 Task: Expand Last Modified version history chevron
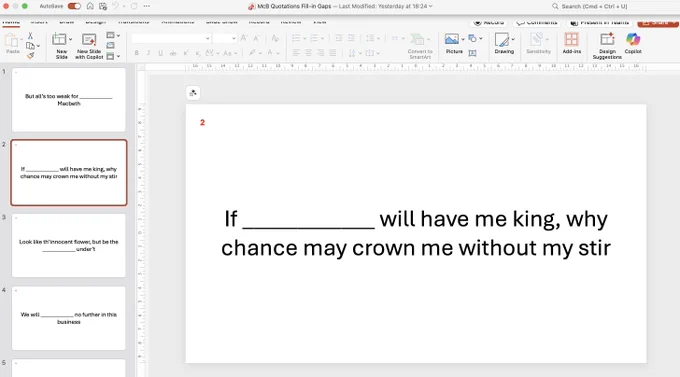pos(431,6)
